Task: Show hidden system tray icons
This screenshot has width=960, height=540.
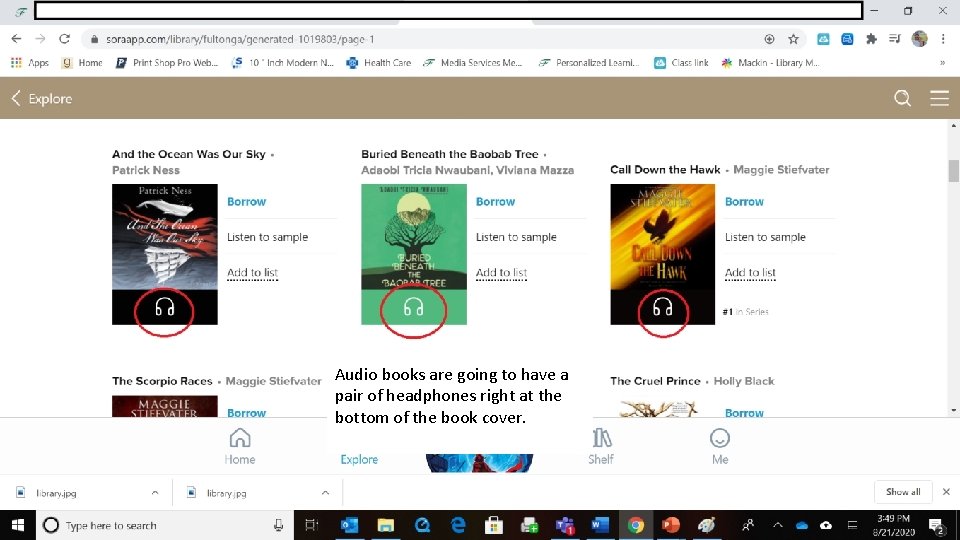Action: point(778,525)
